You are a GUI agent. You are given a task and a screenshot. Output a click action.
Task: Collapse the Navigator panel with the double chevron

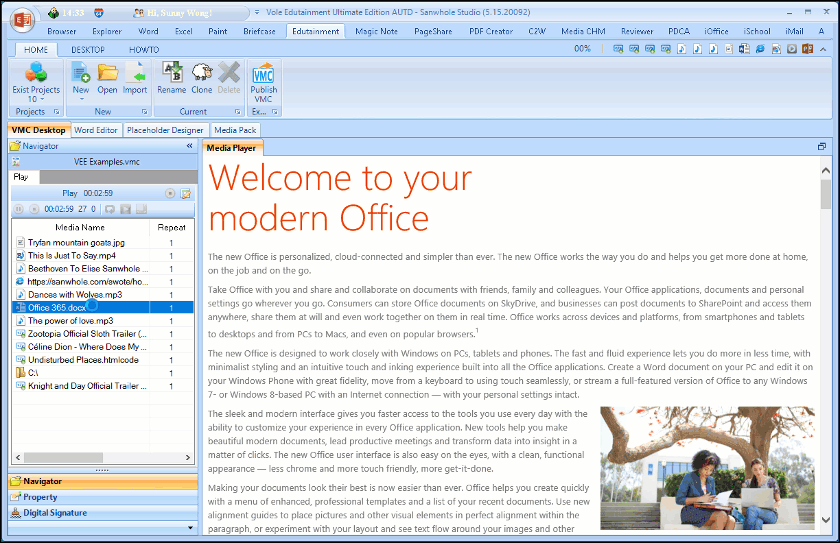click(190, 146)
